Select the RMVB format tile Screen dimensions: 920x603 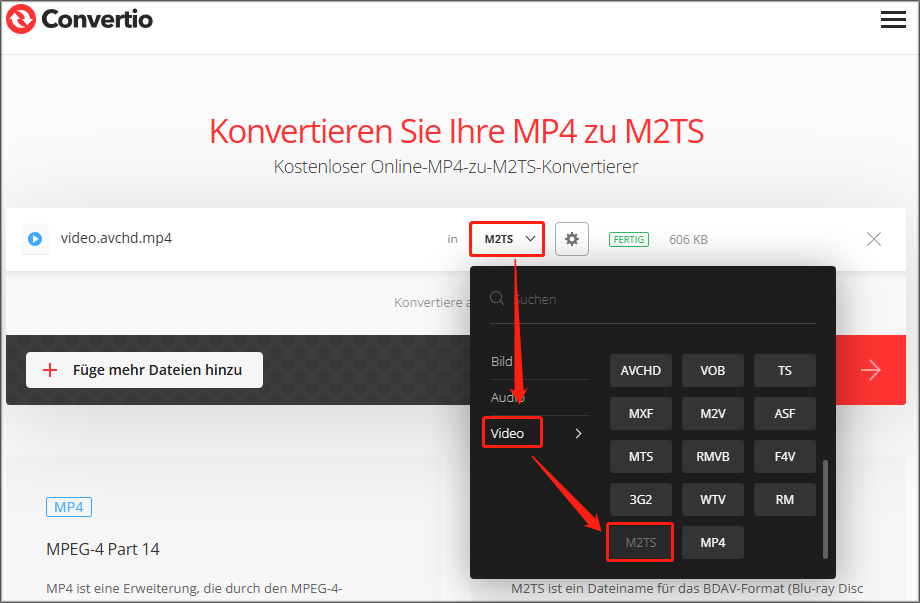pyautogui.click(x=712, y=456)
